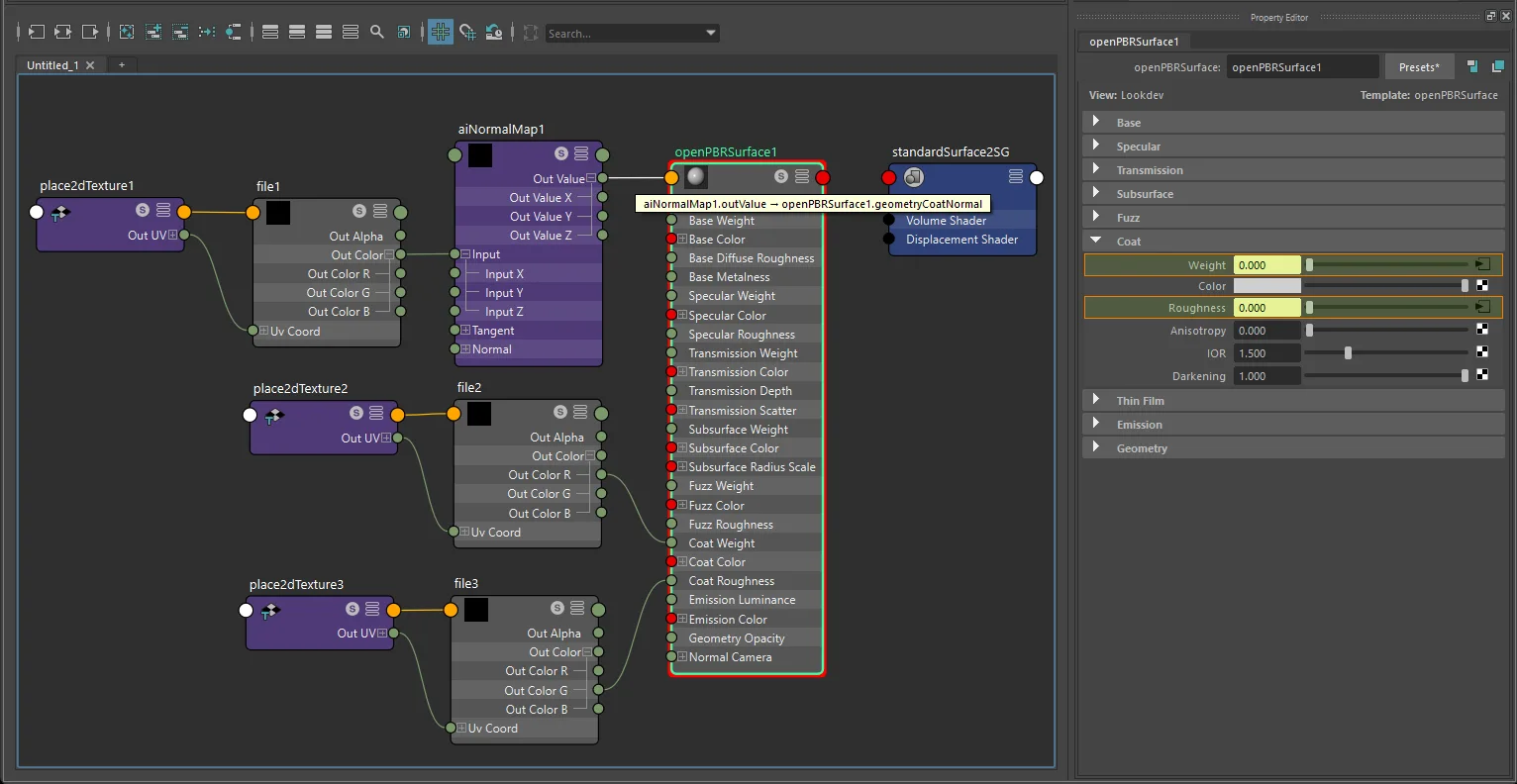Toggle solo button on file2 node
The width and height of the screenshot is (1517, 784).
[560, 412]
